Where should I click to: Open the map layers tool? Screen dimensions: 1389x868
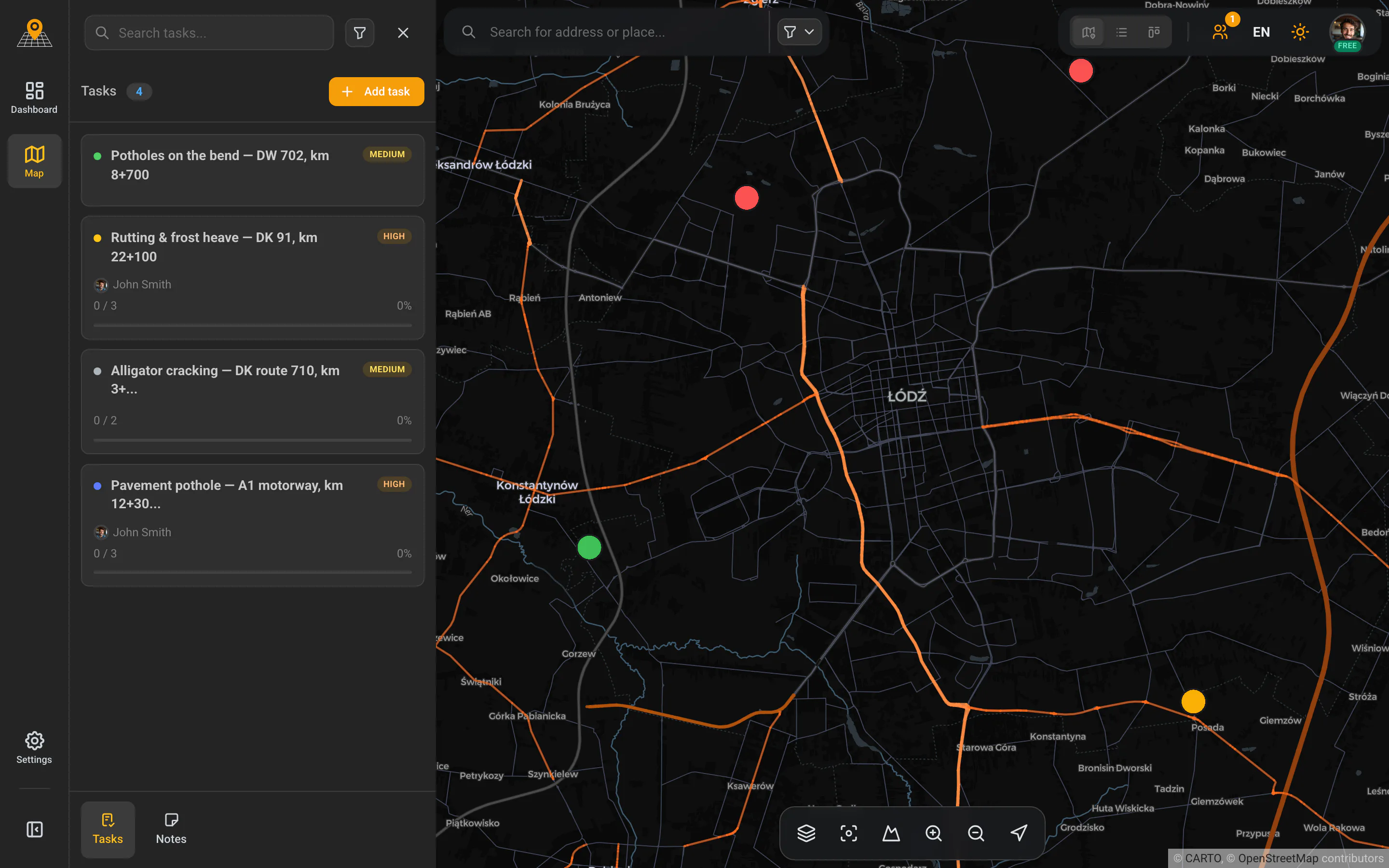806,833
